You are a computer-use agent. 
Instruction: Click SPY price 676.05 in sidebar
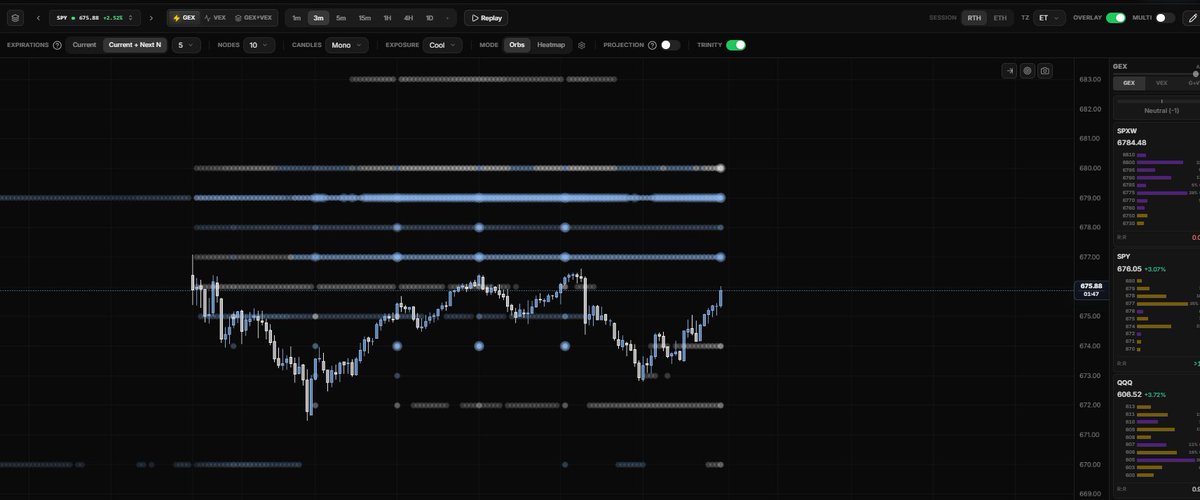pyautogui.click(x=1129, y=268)
